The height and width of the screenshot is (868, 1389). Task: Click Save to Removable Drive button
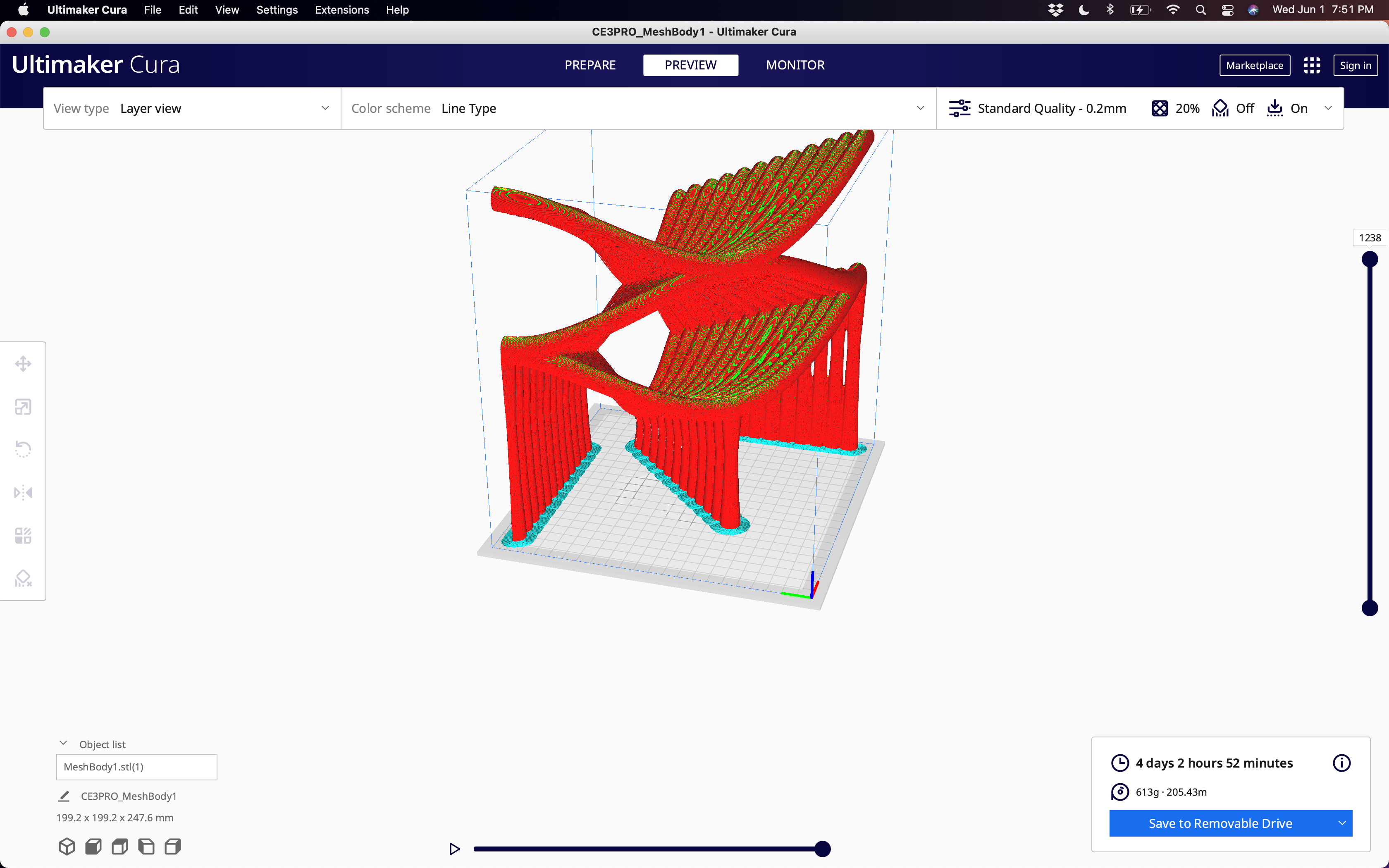[x=1220, y=823]
